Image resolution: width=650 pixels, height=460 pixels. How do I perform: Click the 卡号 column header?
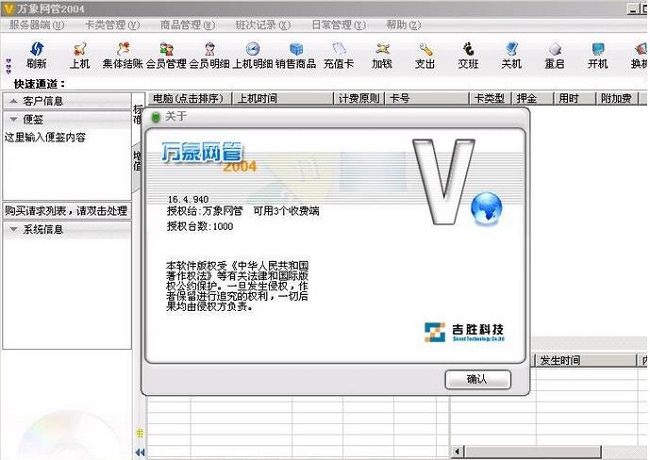427,99
